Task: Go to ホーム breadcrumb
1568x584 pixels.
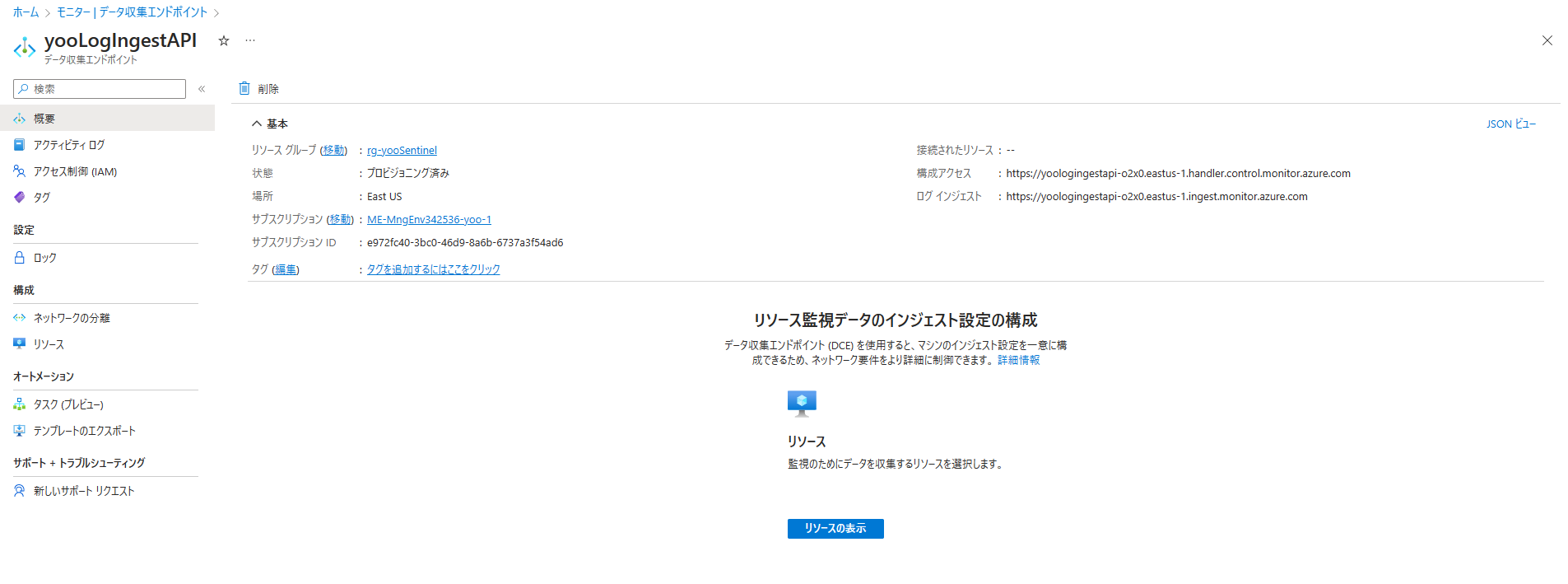Action: pos(26,12)
